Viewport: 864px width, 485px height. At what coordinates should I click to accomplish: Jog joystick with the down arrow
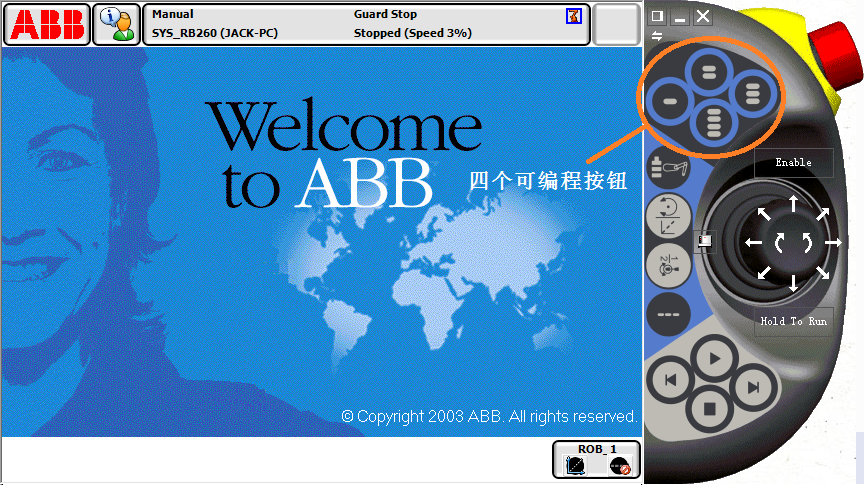[793, 283]
